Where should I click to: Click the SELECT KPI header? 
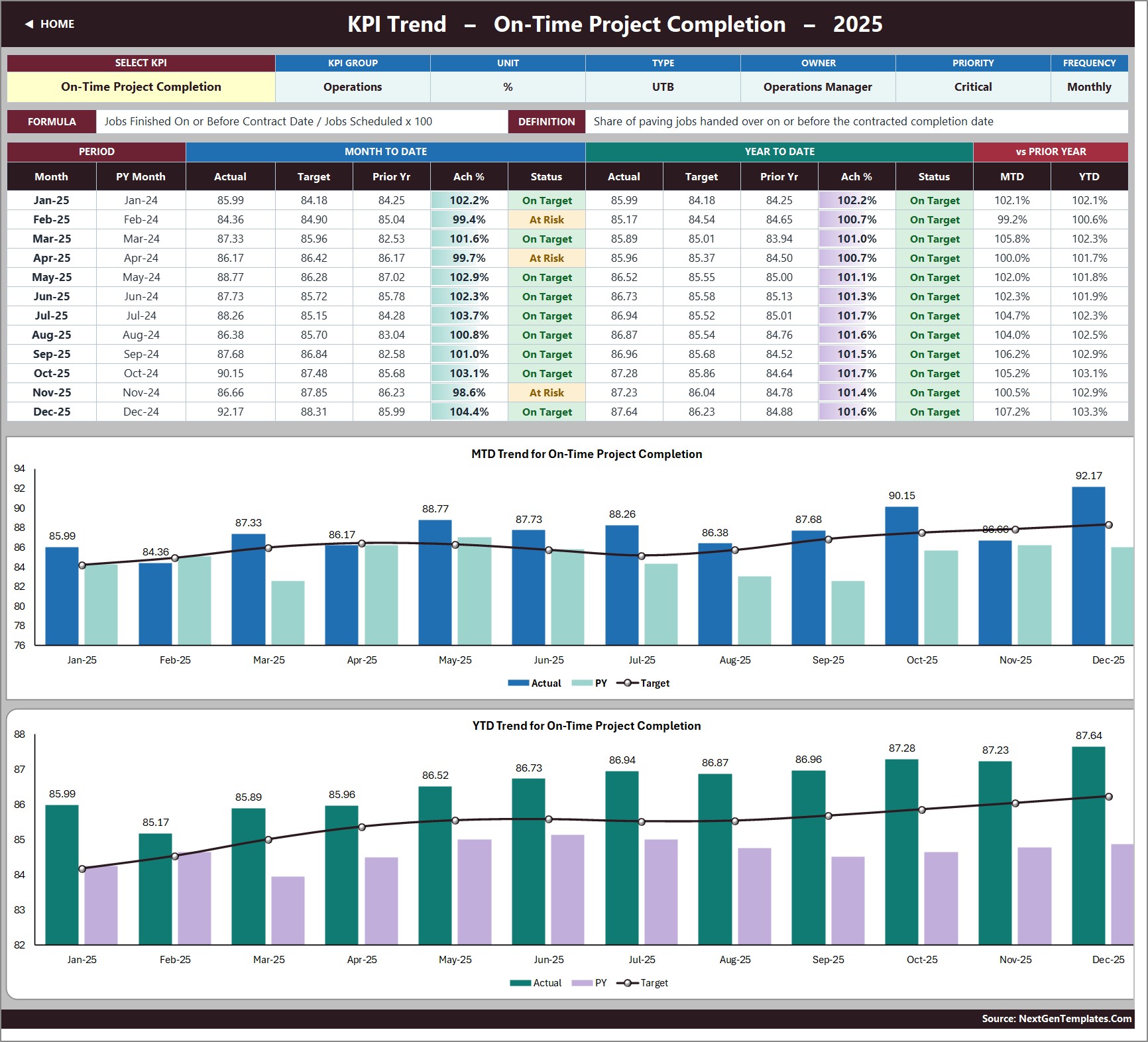tap(141, 63)
